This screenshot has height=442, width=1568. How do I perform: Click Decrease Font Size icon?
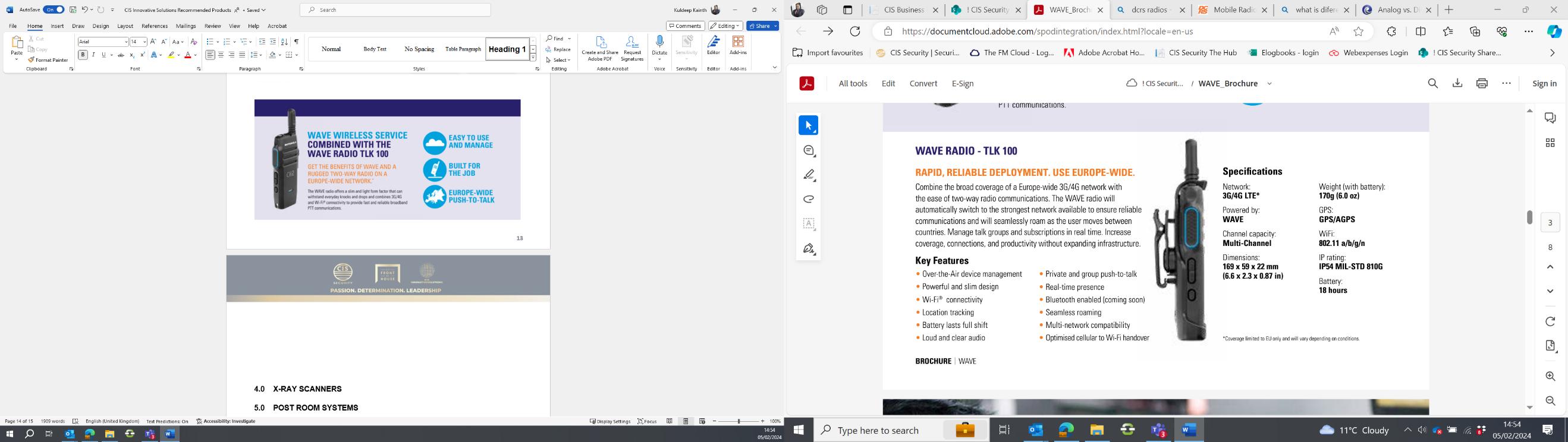click(x=164, y=42)
